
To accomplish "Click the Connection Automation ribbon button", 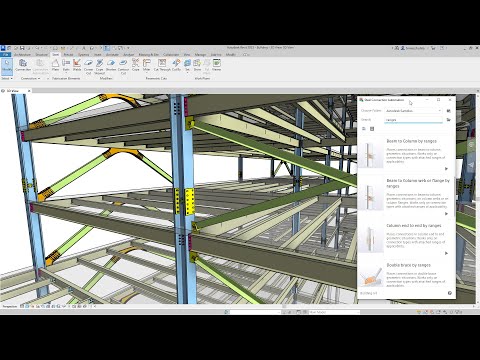I will 40,66.
